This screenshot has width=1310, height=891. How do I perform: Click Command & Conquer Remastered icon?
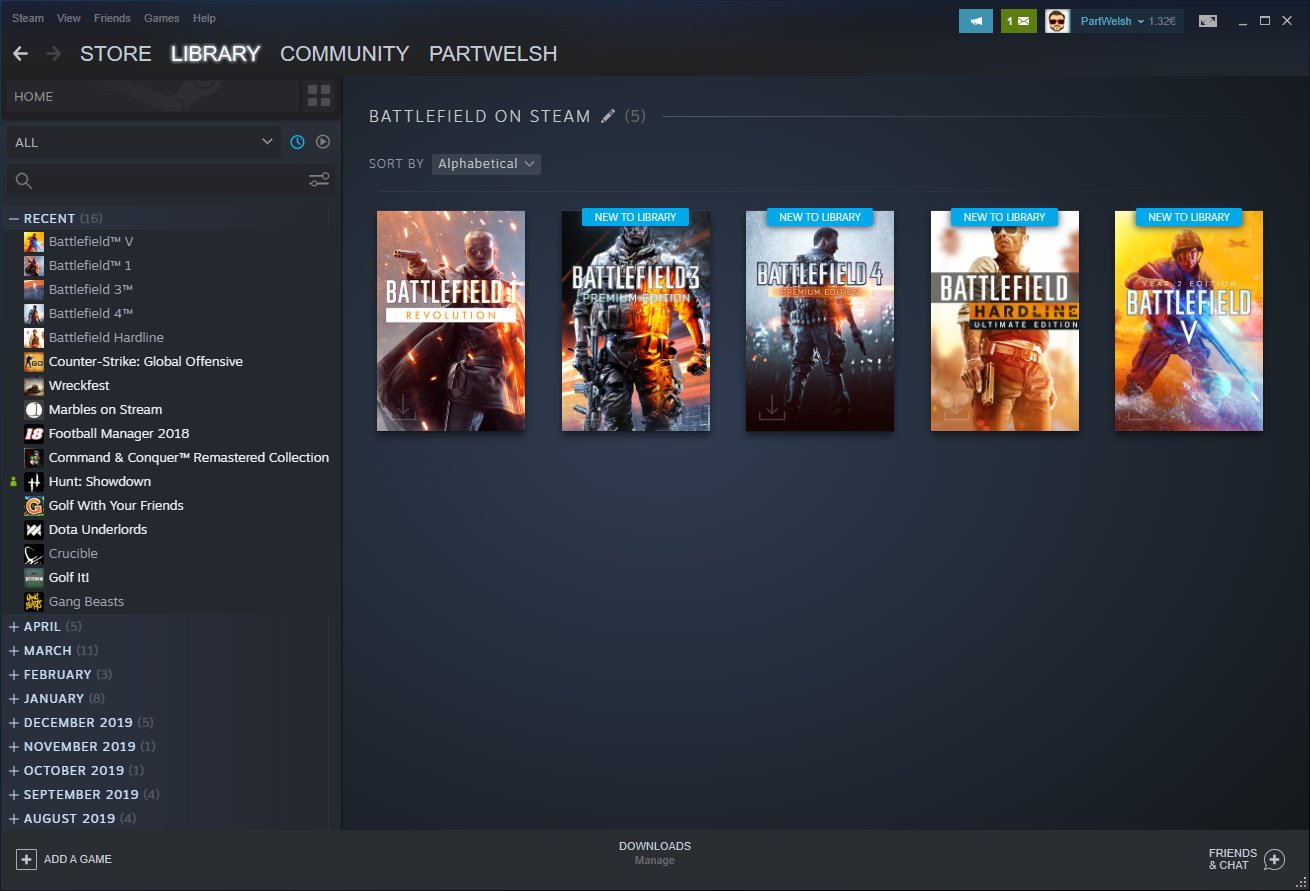34,457
